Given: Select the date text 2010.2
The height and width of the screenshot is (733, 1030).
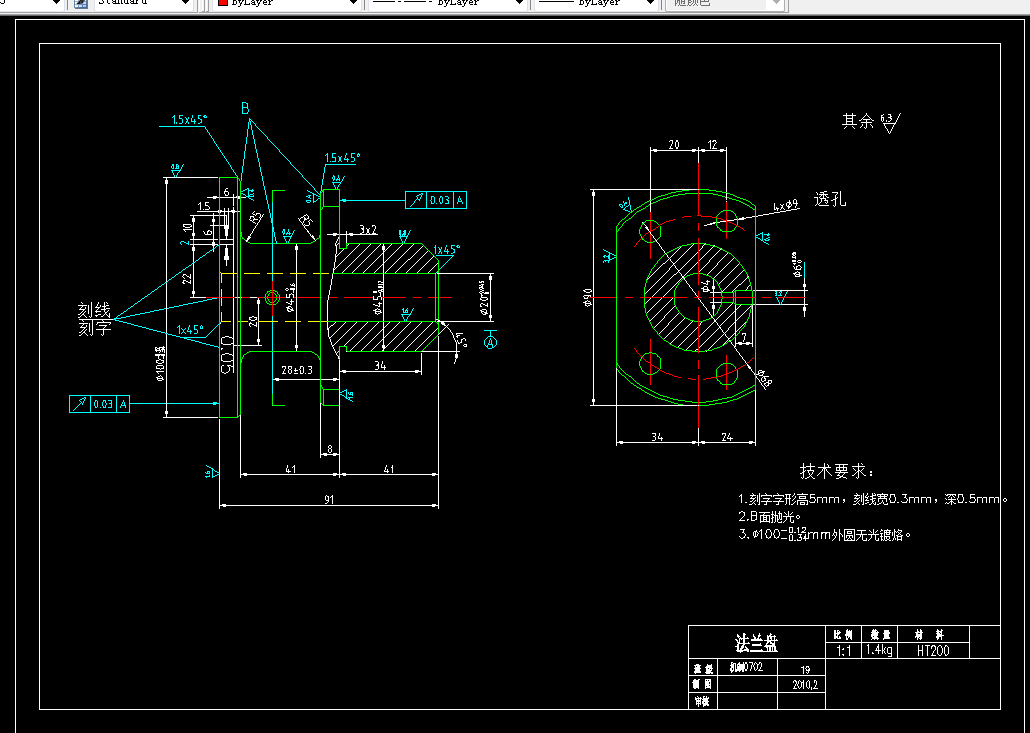Looking at the screenshot, I should tap(805, 684).
